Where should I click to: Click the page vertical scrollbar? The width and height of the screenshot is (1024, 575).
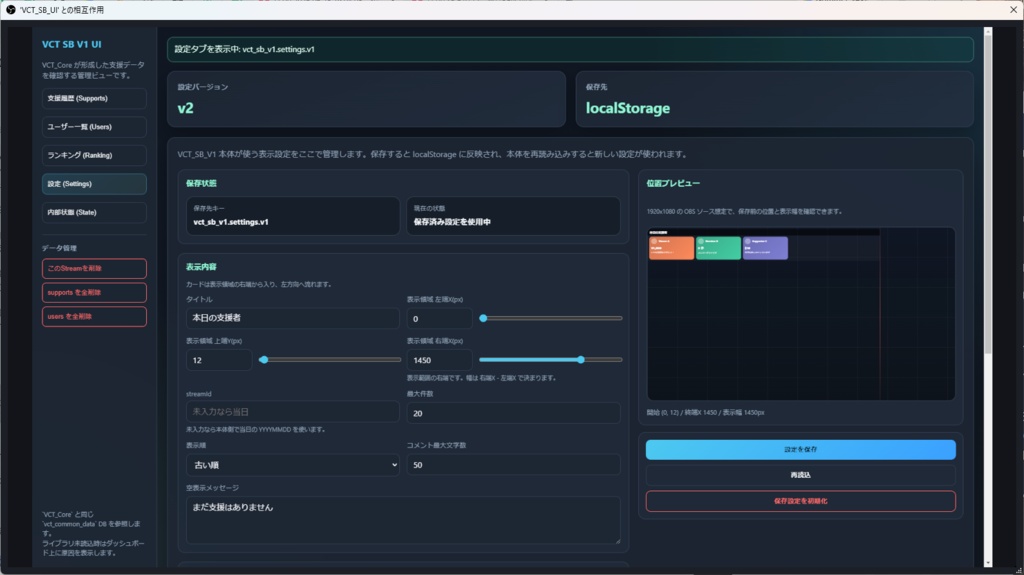[x=988, y=196]
